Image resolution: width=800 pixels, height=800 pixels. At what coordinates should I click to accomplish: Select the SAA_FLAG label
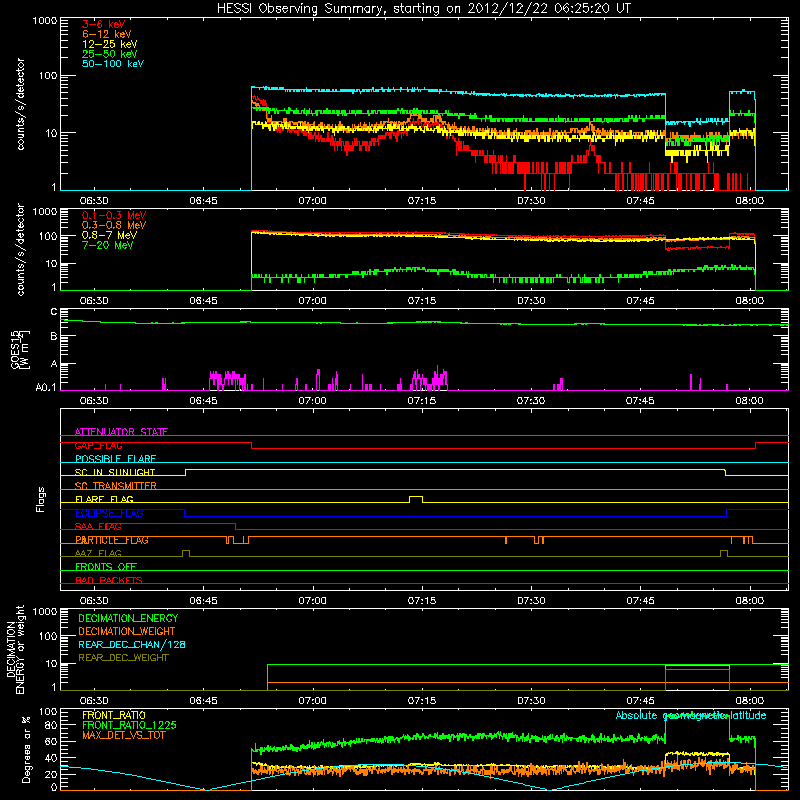click(98, 527)
